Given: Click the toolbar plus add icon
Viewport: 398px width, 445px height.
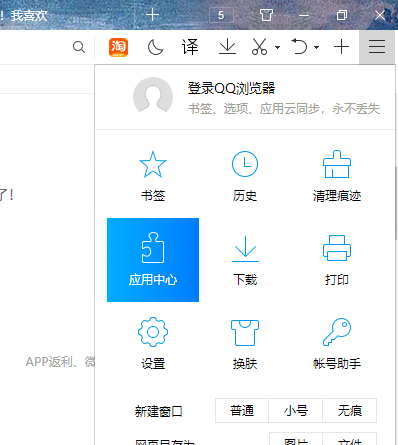Looking at the screenshot, I should pyautogui.click(x=342, y=47).
